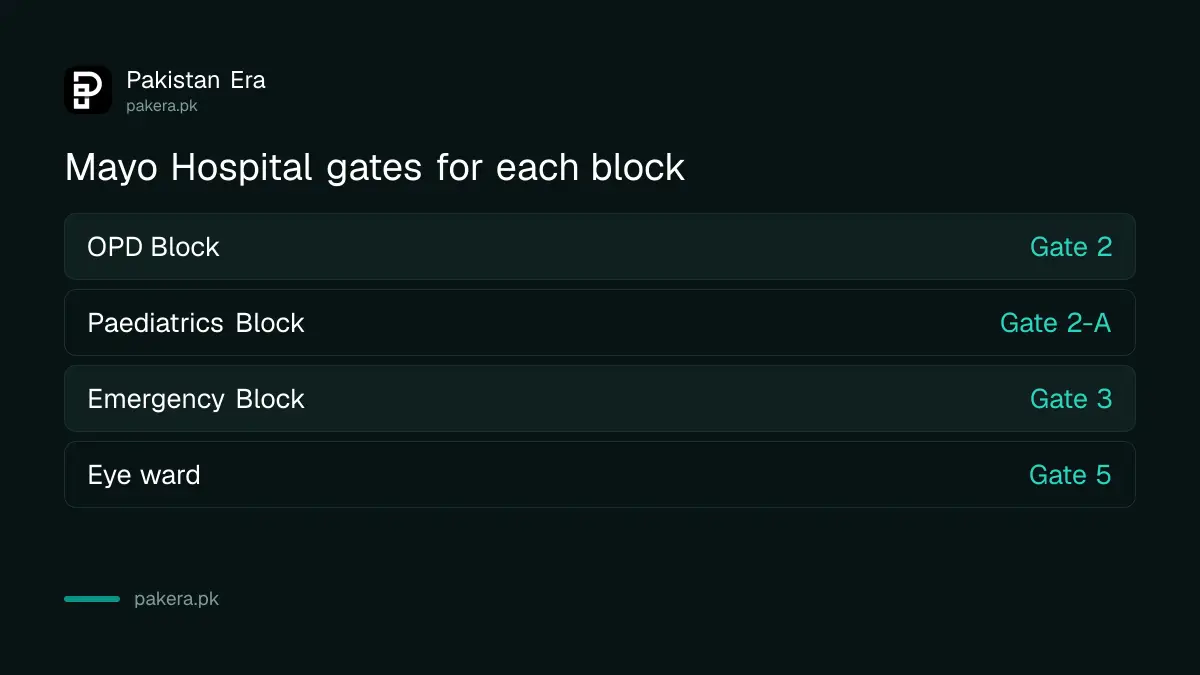Open the pakera.pk footer link
This screenshot has height=675, width=1200.
pos(176,600)
